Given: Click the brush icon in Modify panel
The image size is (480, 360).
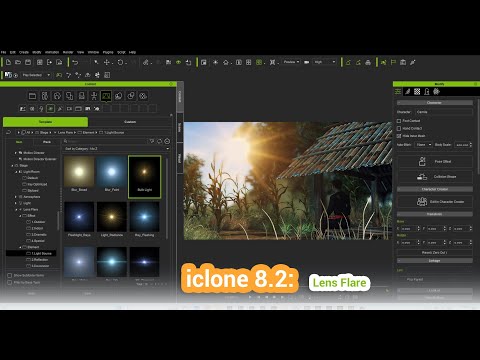Looking at the screenshot, I should 407,92.
